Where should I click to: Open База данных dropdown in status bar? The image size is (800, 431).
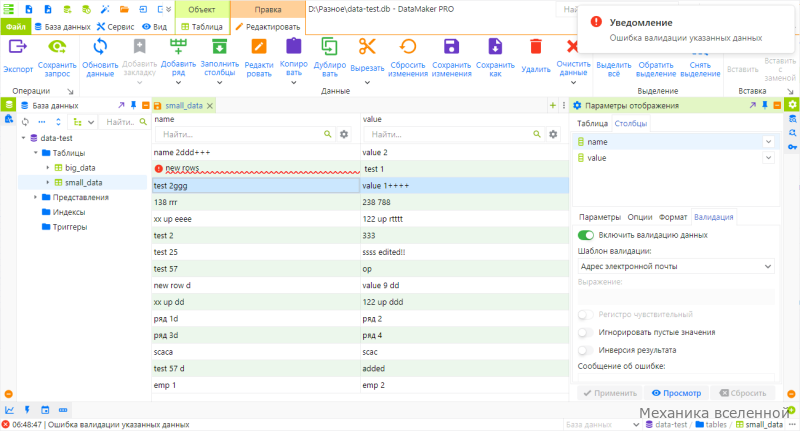click(602, 424)
